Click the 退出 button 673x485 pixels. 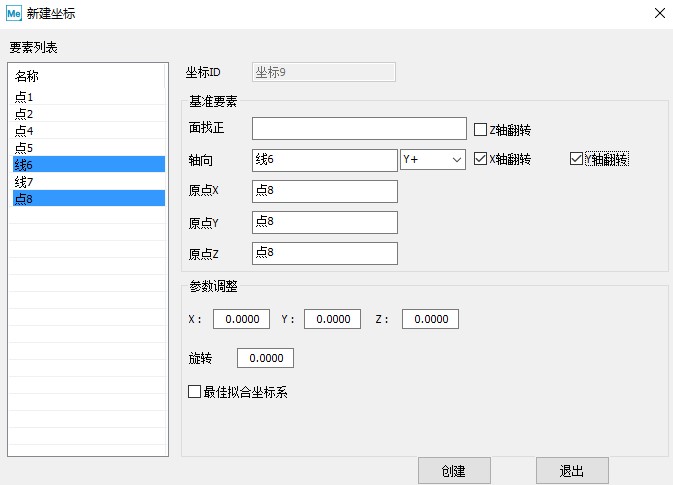[x=571, y=471]
